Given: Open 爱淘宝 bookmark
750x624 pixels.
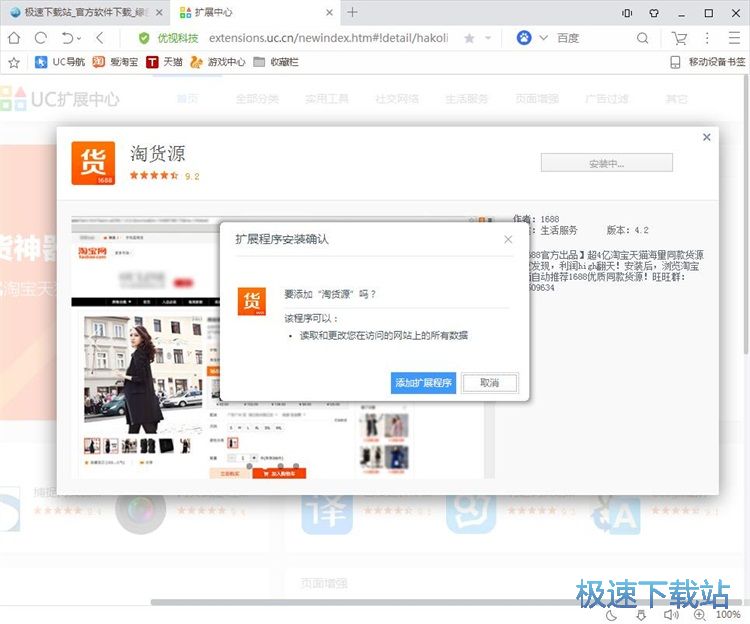Looking at the screenshot, I should 115,62.
